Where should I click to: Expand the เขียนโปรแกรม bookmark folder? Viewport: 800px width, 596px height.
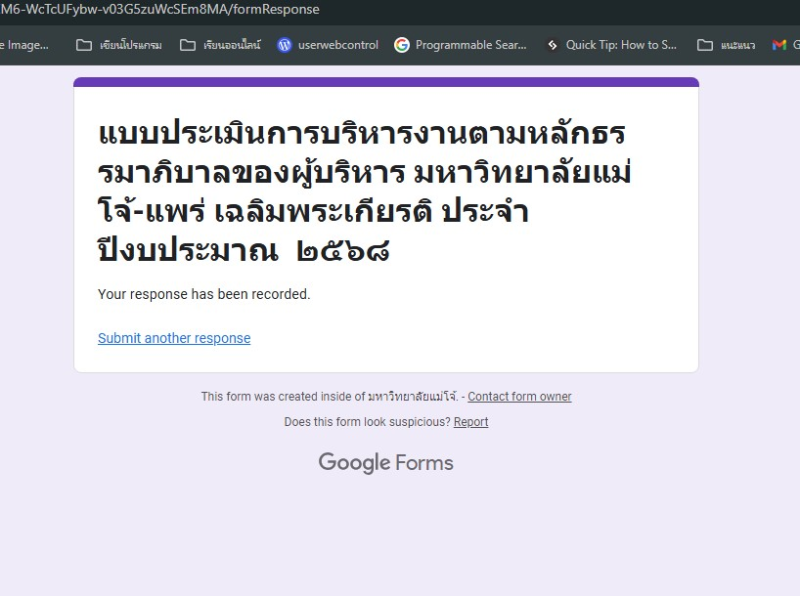119,45
